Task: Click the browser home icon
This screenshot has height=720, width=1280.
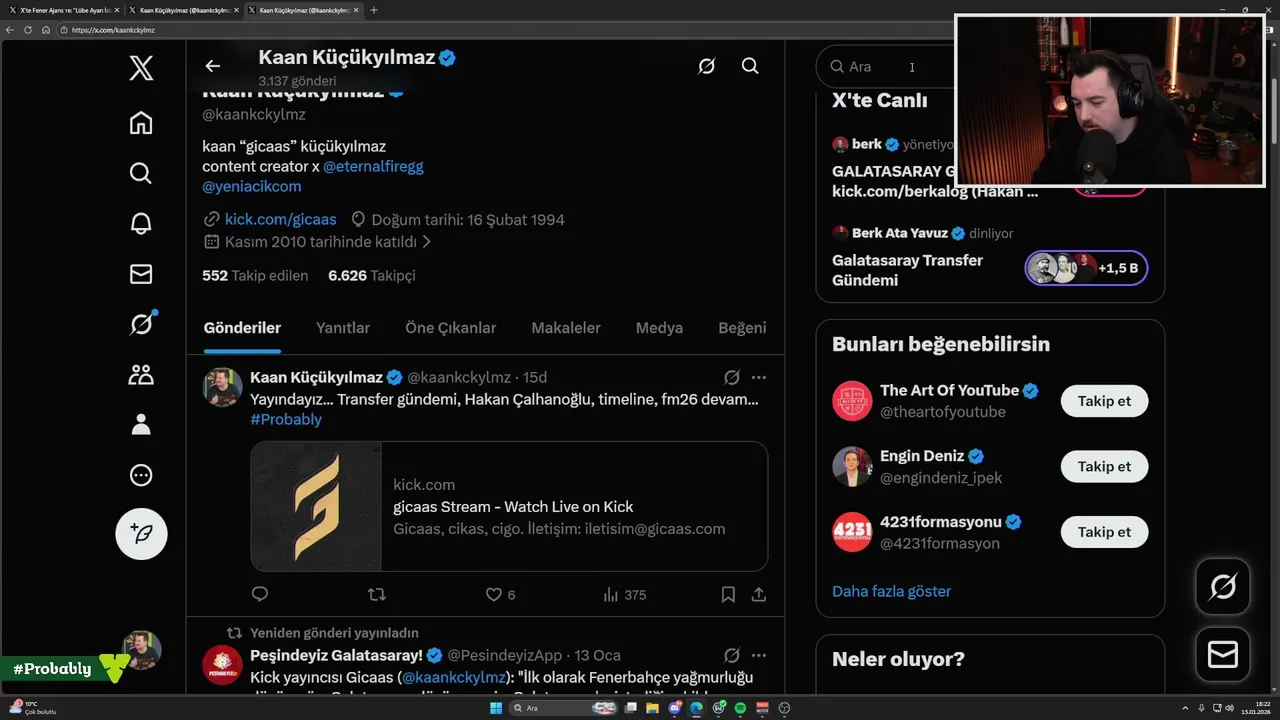Action: pyautogui.click(x=46, y=30)
